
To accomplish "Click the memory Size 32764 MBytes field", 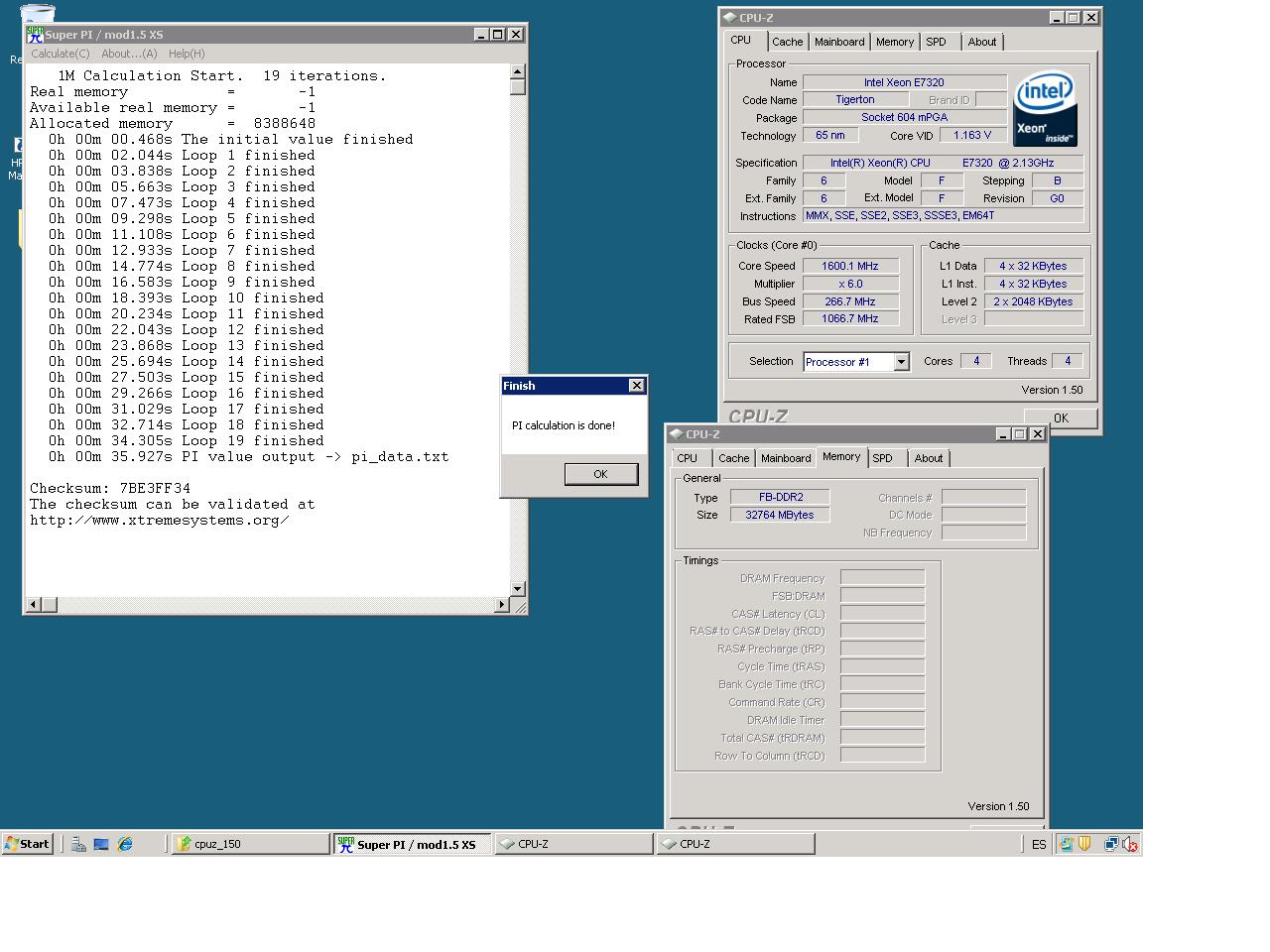I will coord(780,515).
